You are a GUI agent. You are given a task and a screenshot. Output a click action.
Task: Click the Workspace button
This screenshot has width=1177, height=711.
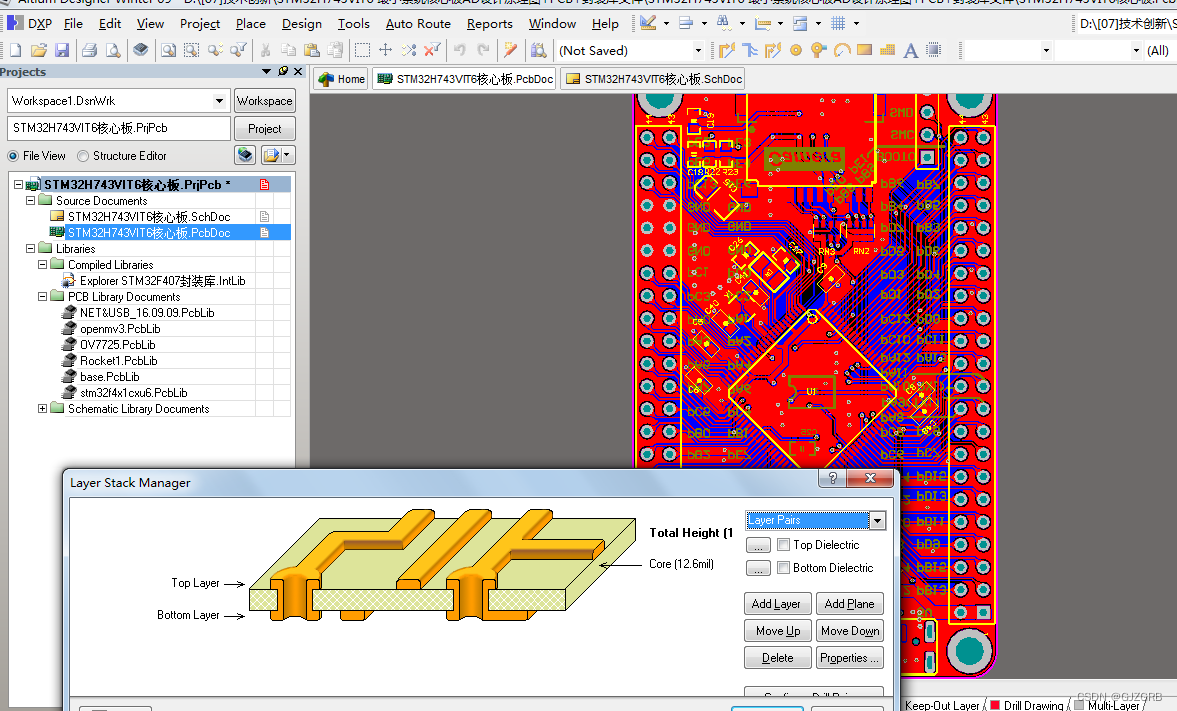(264, 101)
